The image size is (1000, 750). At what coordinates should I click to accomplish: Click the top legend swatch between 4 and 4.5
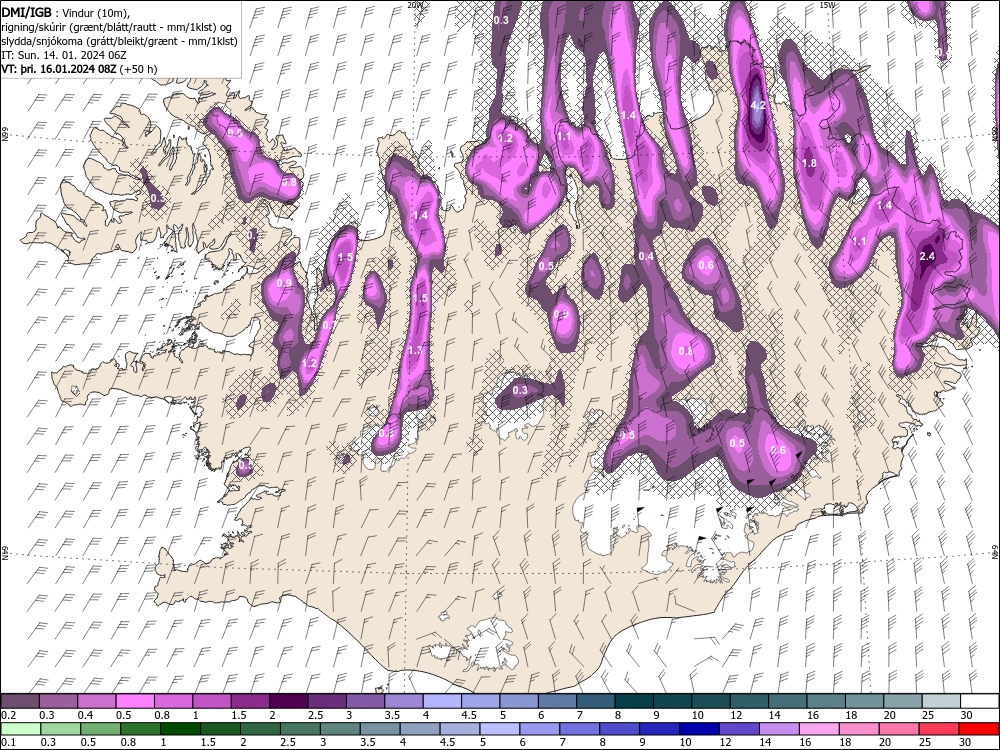click(x=442, y=701)
